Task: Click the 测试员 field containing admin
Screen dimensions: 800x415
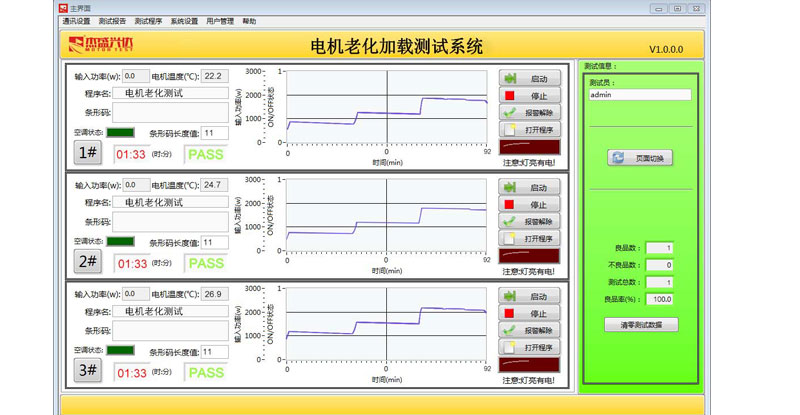Action: pyautogui.click(x=640, y=94)
